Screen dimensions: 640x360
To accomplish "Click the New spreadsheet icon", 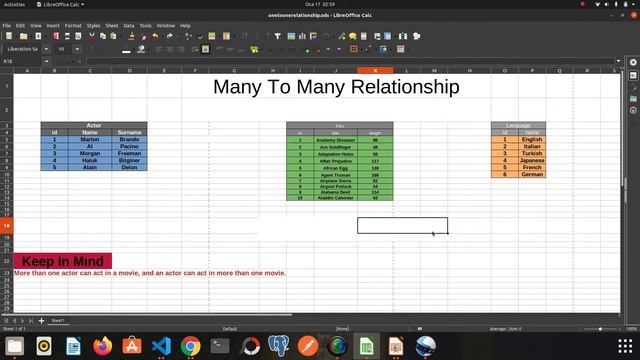I will click(x=9, y=36).
